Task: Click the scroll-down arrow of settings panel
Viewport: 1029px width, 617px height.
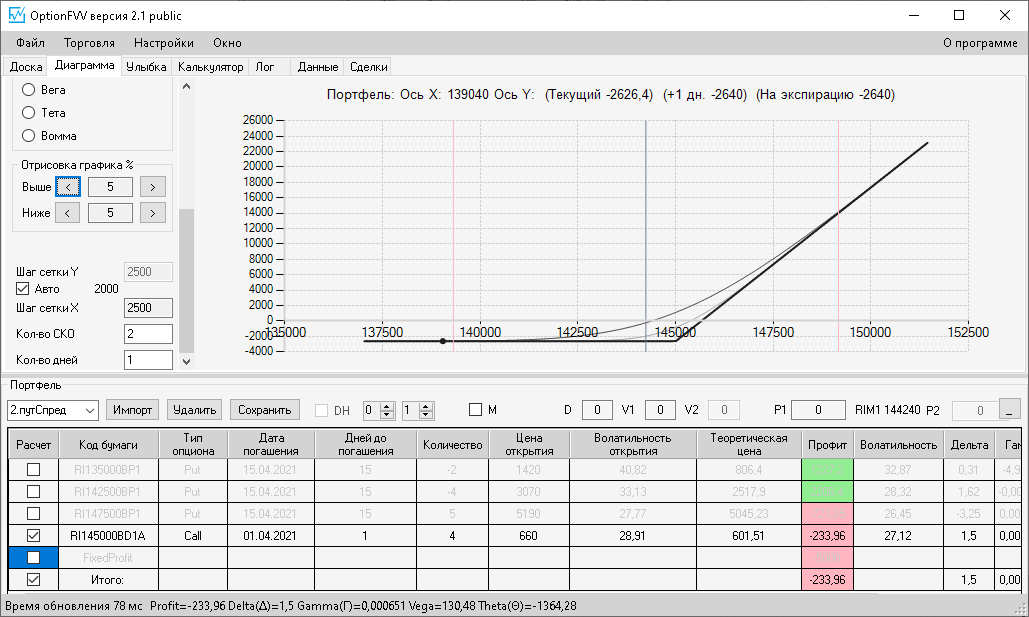Action: click(186, 361)
